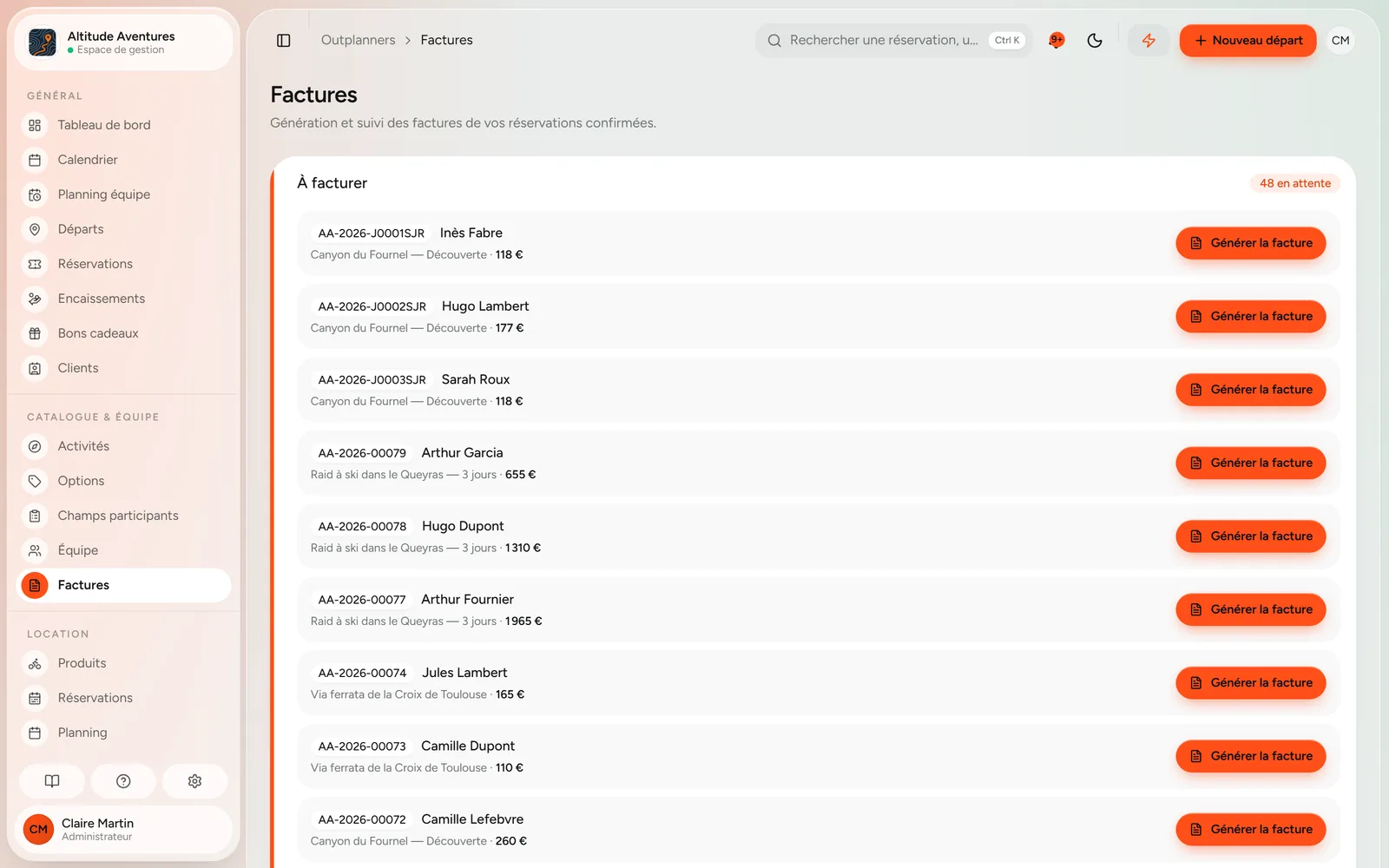The width and height of the screenshot is (1389, 868).
Task: Open the notifications icon with 9+ badge
Action: (1057, 41)
